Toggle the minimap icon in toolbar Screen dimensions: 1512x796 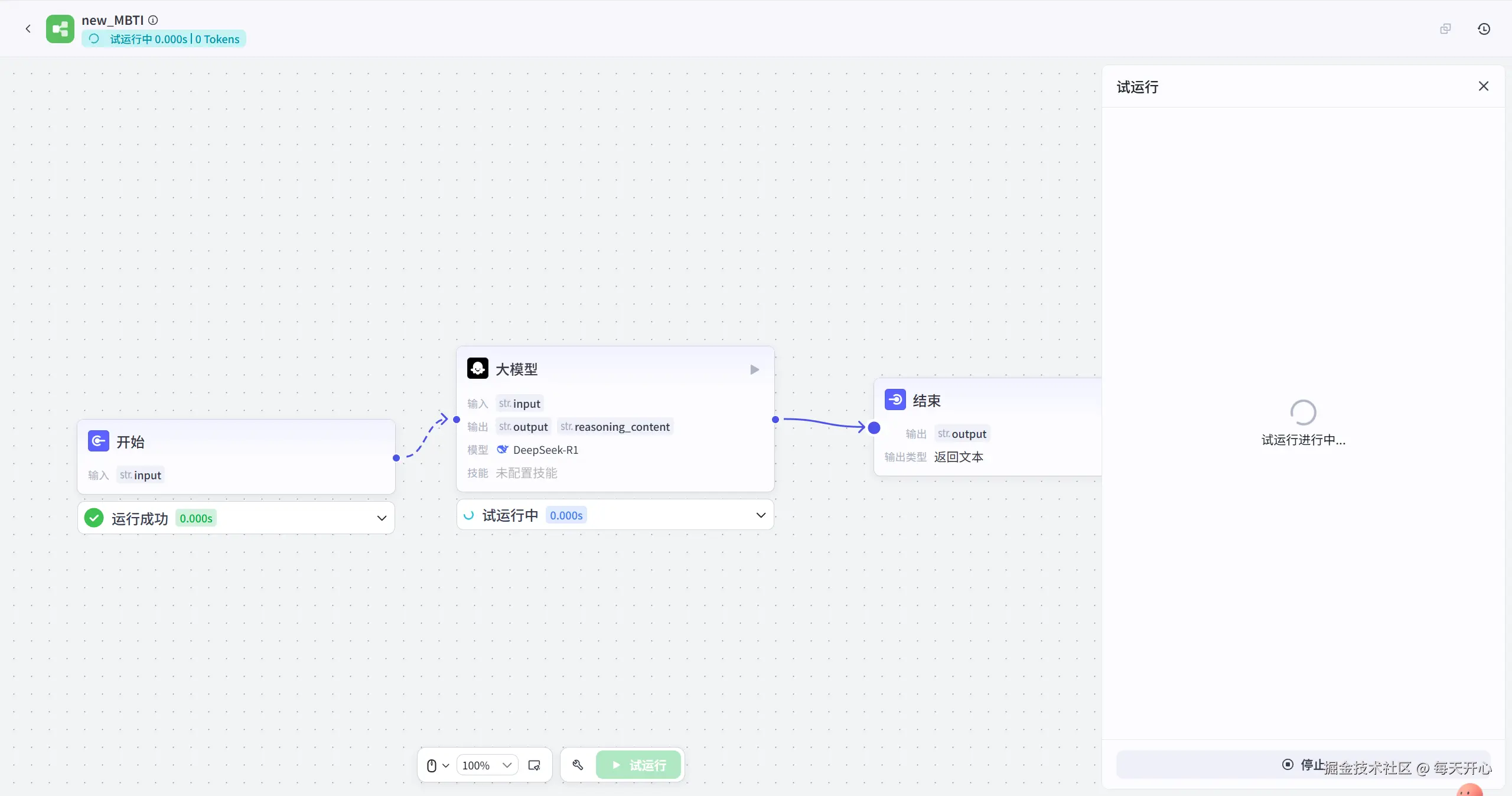tap(534, 765)
